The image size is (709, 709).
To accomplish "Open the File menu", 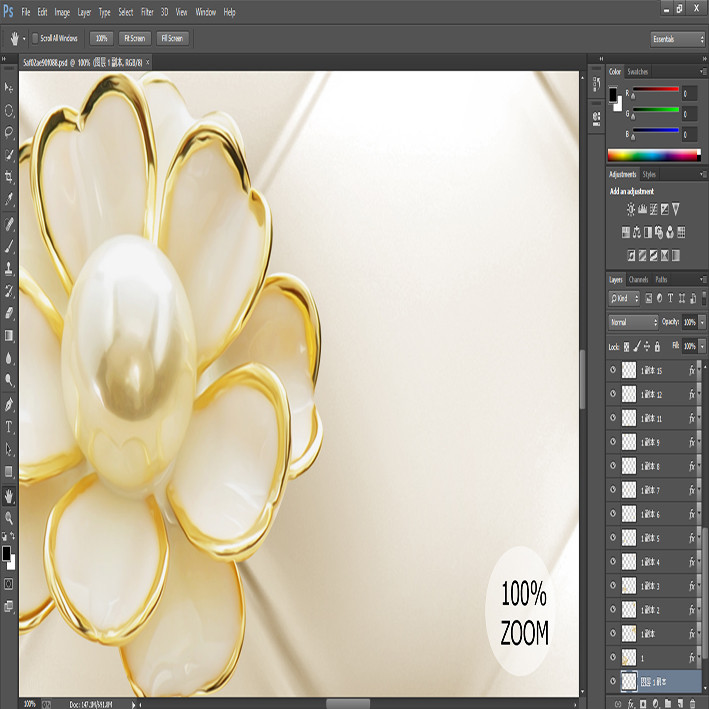I will [26, 12].
